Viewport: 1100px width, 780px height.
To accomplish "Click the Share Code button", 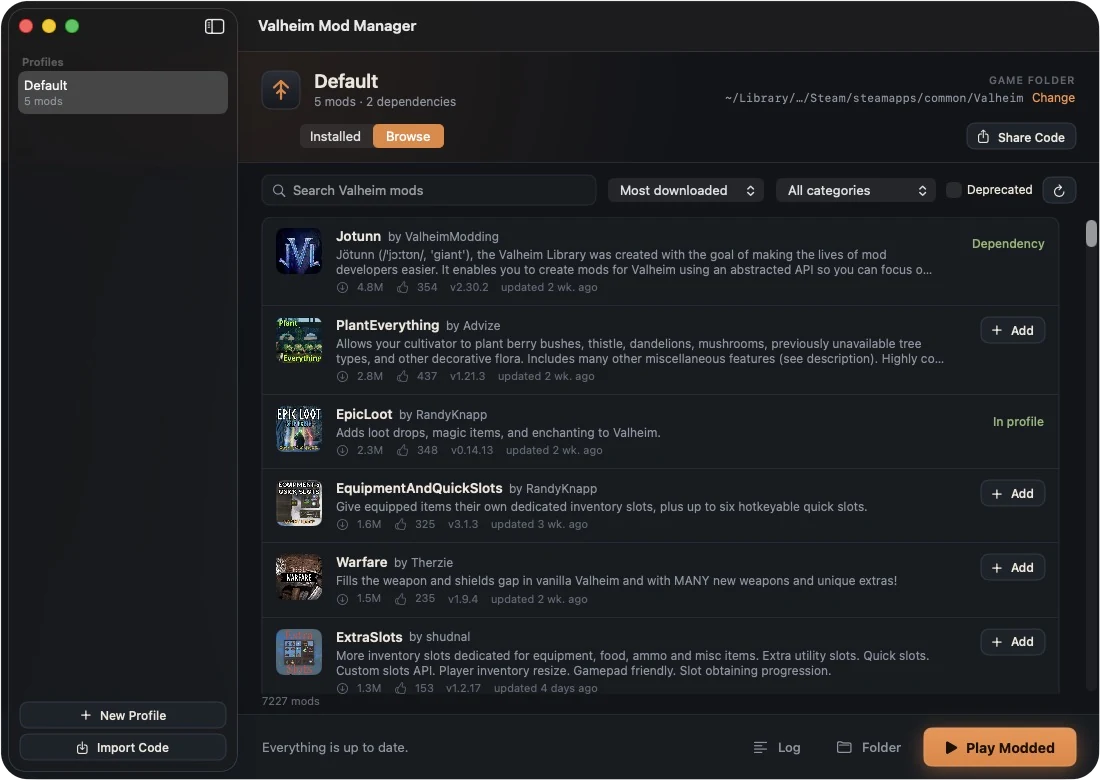I will (1021, 137).
